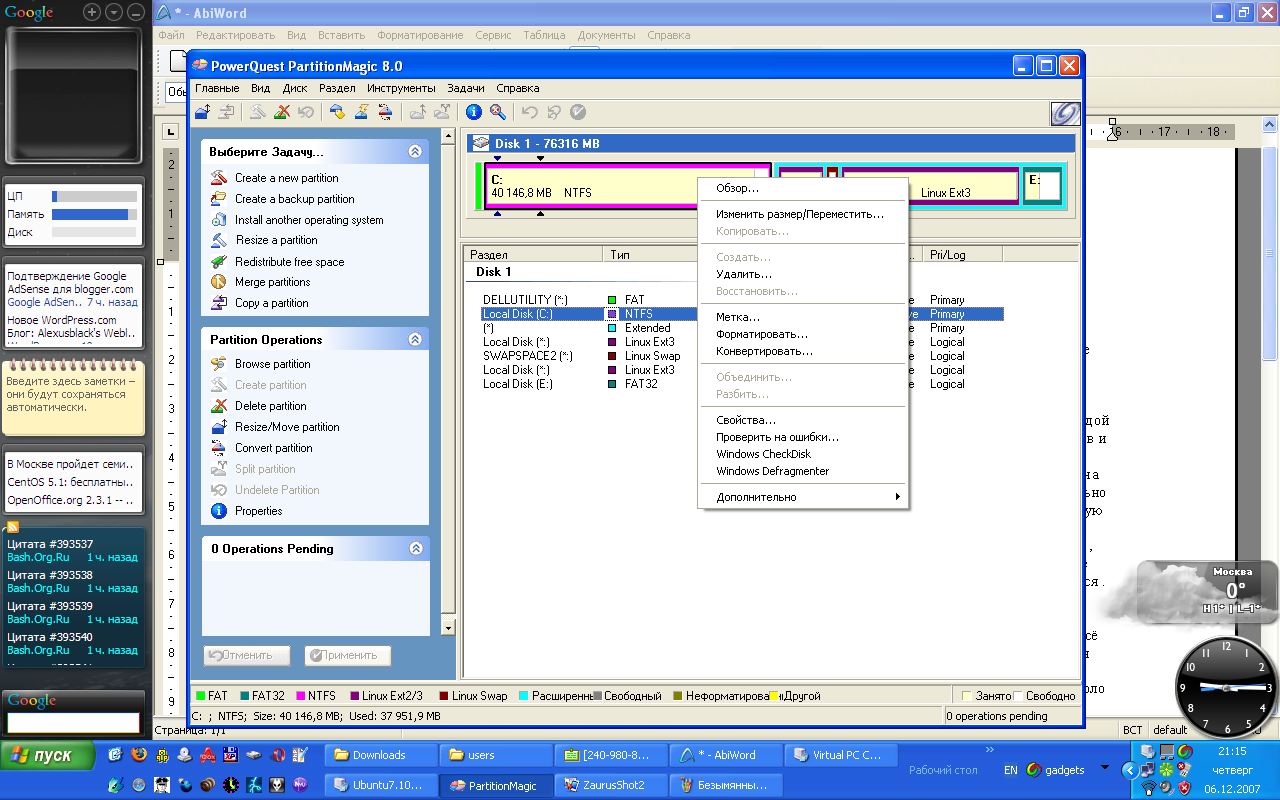Choose Удалить from context menu
Screen dimensions: 1280x800
pos(803,274)
